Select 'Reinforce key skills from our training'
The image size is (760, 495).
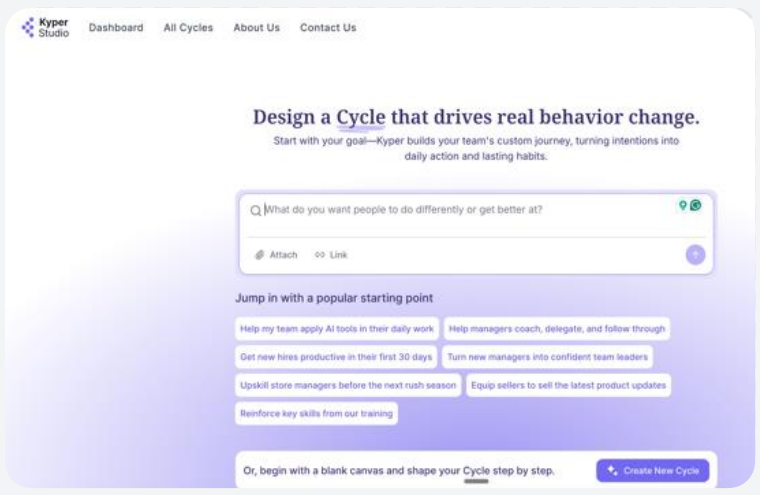[317, 414]
